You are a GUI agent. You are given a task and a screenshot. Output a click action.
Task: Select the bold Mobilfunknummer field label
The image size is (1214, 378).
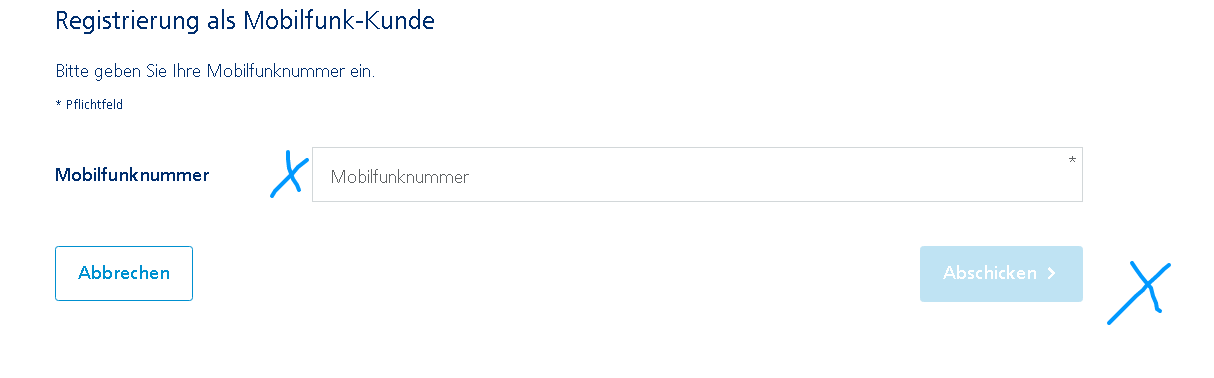(132, 175)
